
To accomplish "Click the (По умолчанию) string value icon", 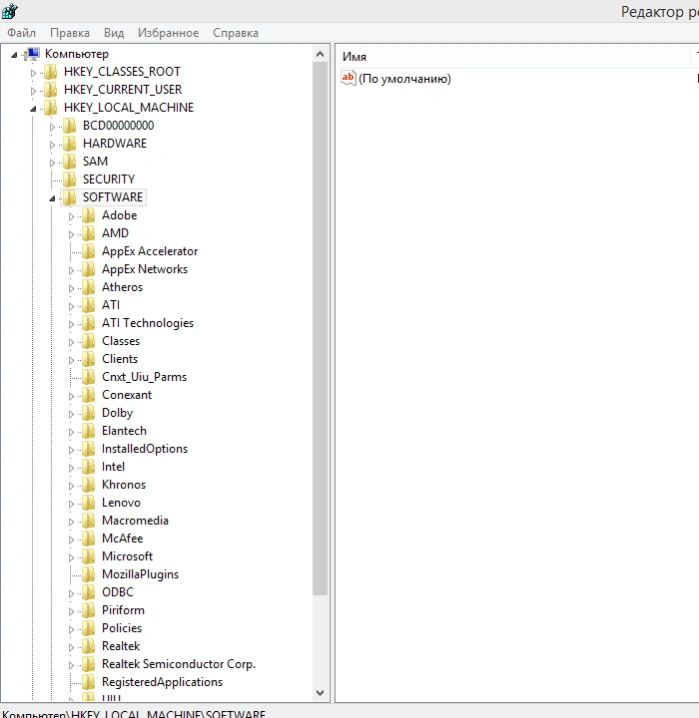I will (x=348, y=78).
